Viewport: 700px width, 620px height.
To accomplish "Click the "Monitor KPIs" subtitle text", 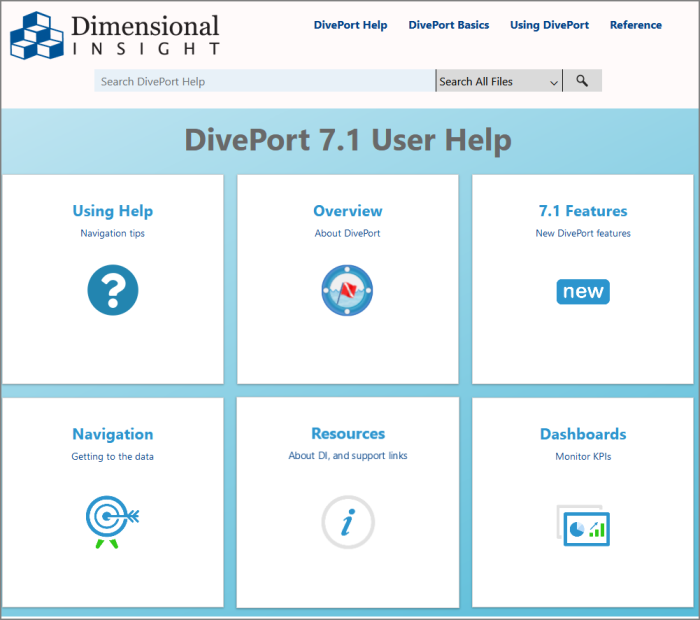I will pyautogui.click(x=583, y=457).
